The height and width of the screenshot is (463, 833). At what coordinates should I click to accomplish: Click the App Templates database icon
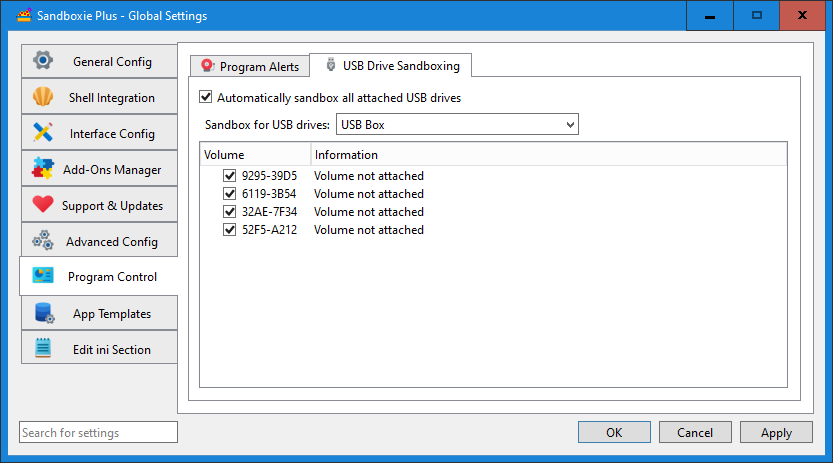pos(44,313)
